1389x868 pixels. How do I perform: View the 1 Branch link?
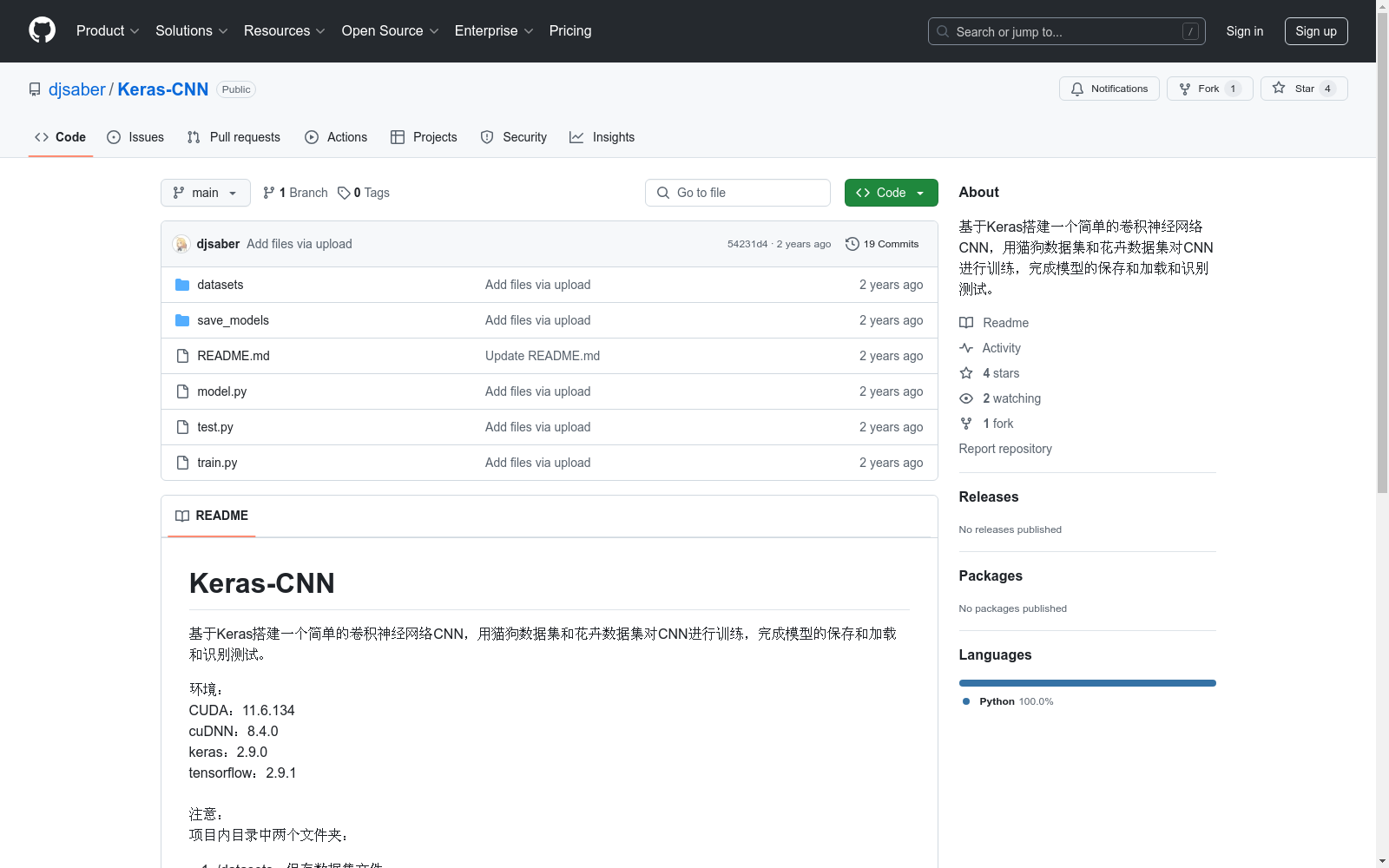(295, 193)
